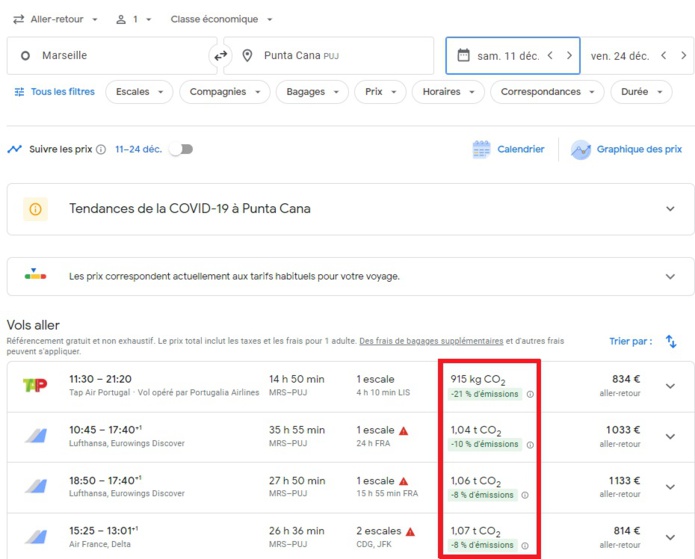The width and height of the screenshot is (695, 559).
Task: Click emissions info icon for 1,04 t CO2
Action: click(530, 445)
